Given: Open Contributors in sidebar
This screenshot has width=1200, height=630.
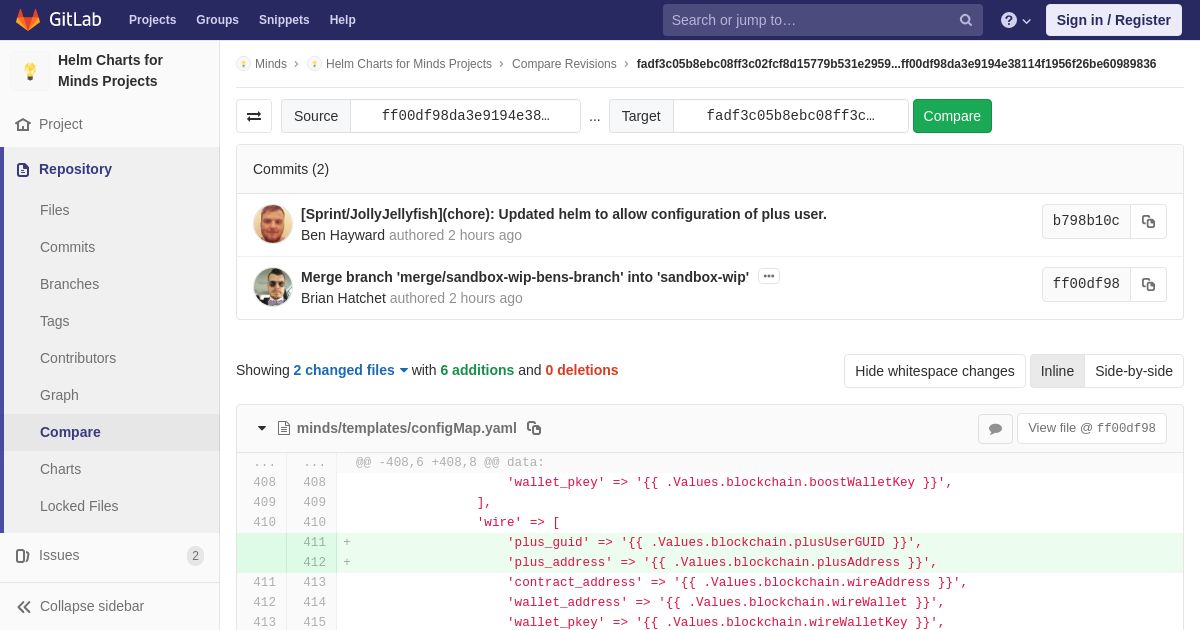Looking at the screenshot, I should (x=78, y=358).
